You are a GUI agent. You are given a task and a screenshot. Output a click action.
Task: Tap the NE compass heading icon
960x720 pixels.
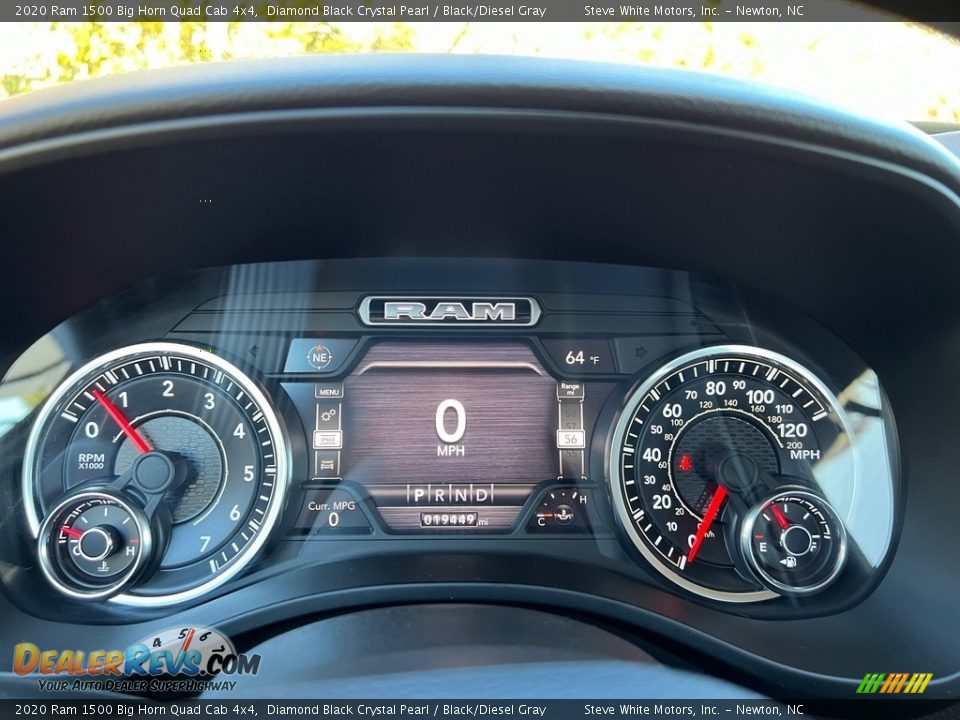click(320, 356)
